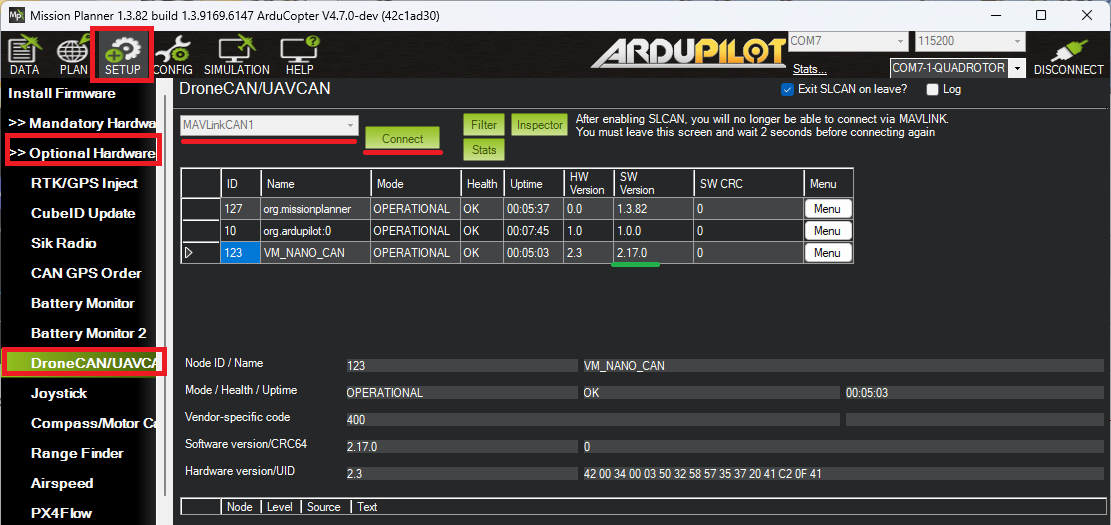Select Battery Monitor in sidebar
Screen dimensions: 1111x525
82,303
